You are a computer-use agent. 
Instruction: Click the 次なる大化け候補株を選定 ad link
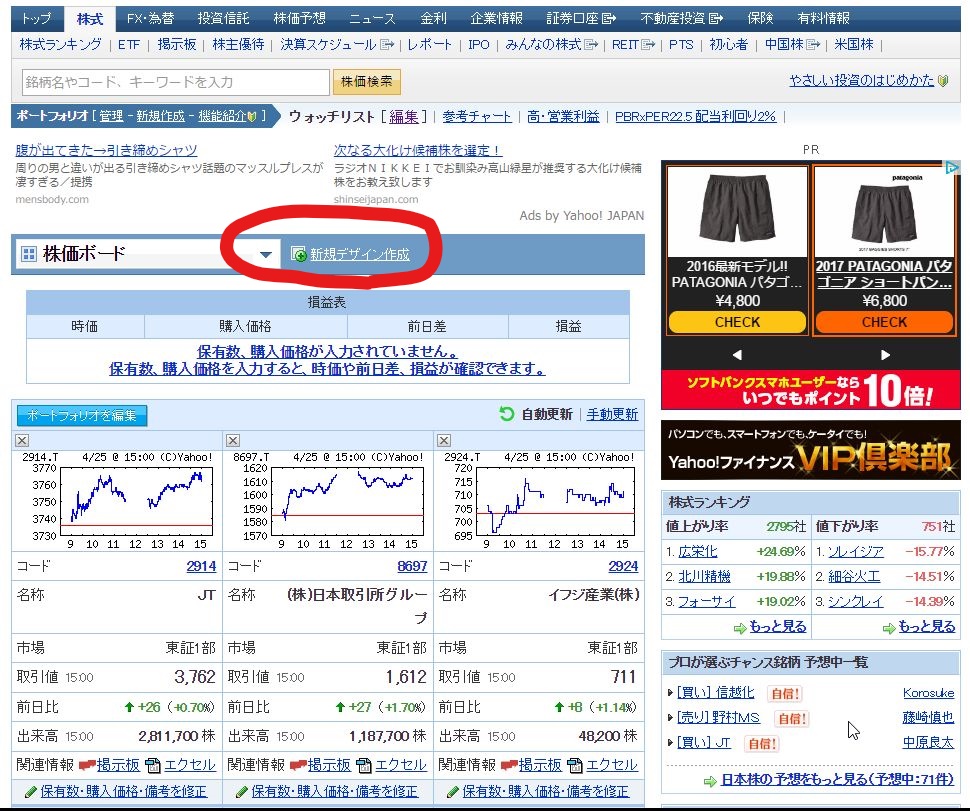(x=418, y=150)
